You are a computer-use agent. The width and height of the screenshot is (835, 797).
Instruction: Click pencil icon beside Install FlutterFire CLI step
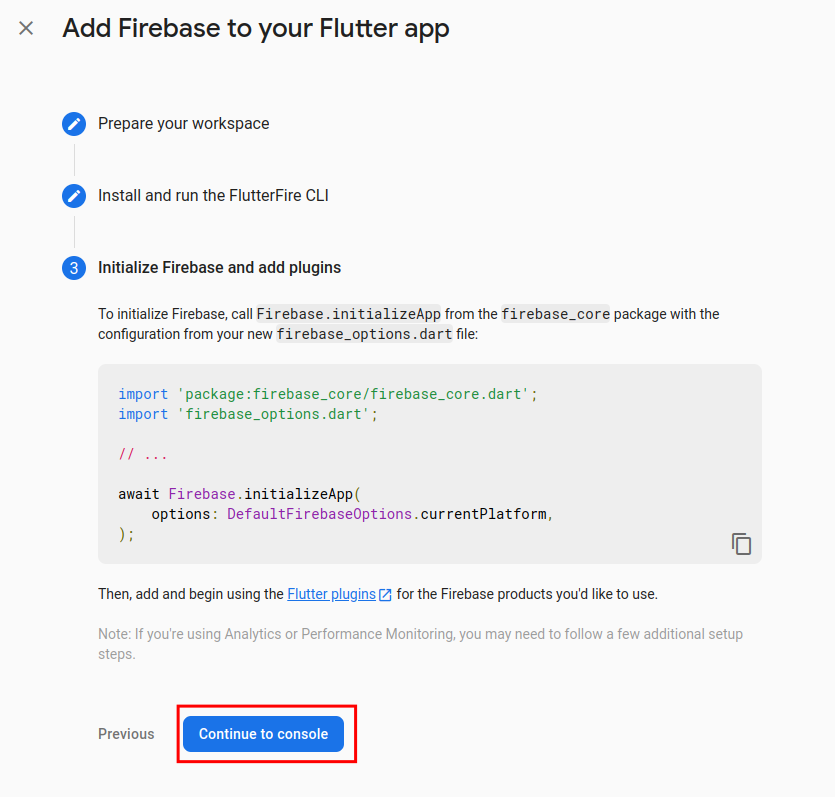tap(74, 196)
